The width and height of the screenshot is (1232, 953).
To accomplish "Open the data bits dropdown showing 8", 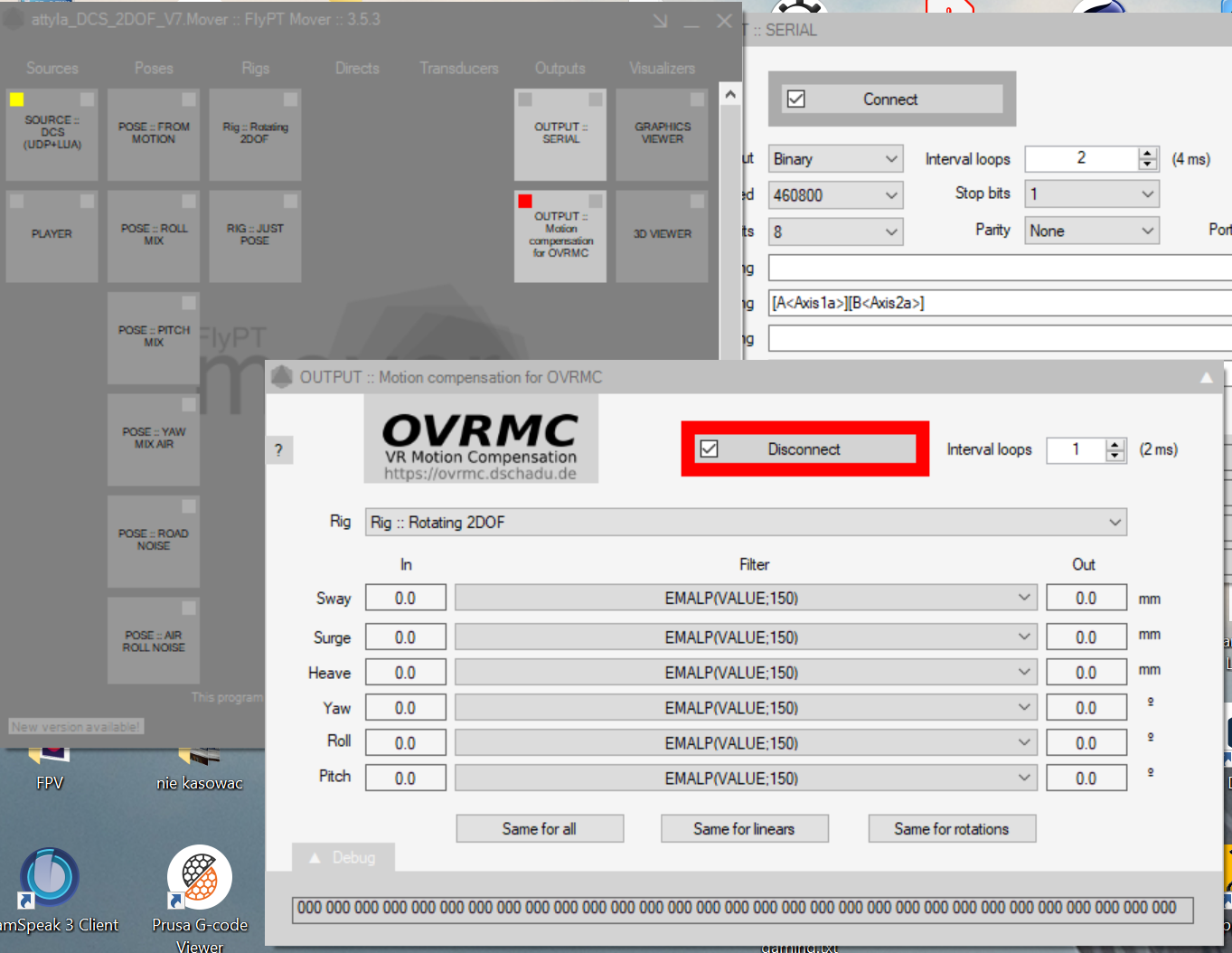I will [835, 231].
